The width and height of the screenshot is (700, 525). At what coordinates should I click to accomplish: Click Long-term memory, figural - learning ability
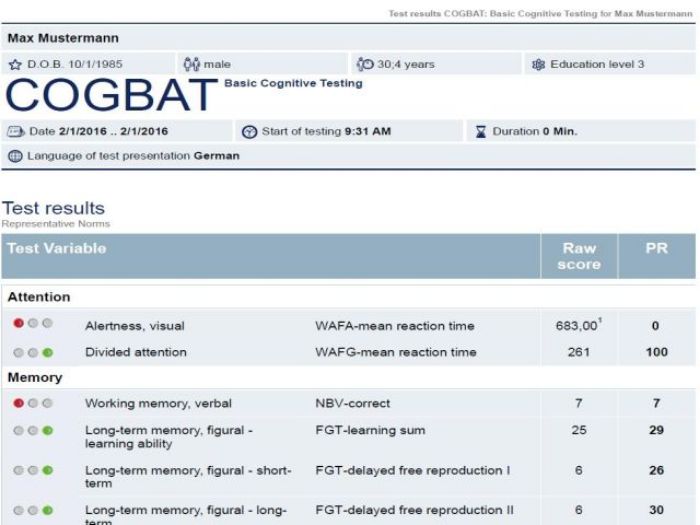(169, 437)
